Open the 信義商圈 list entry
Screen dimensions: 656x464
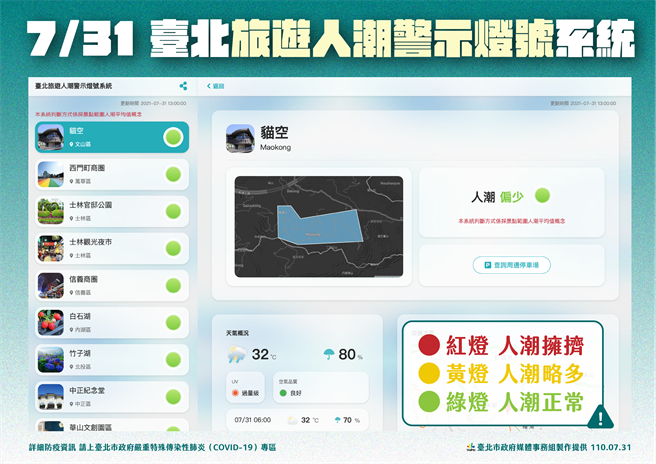(x=112, y=285)
